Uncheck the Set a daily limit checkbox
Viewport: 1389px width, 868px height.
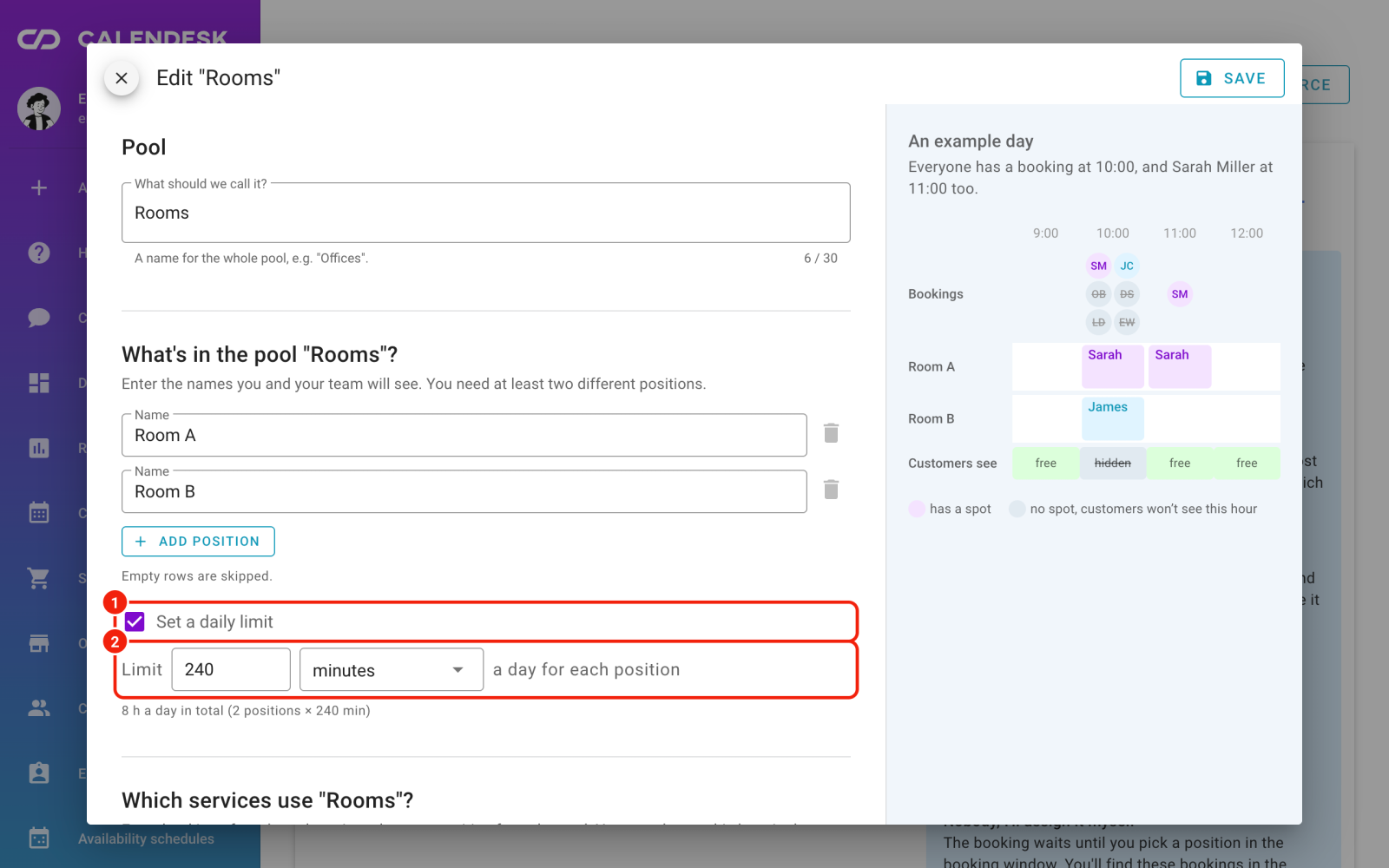coord(135,621)
